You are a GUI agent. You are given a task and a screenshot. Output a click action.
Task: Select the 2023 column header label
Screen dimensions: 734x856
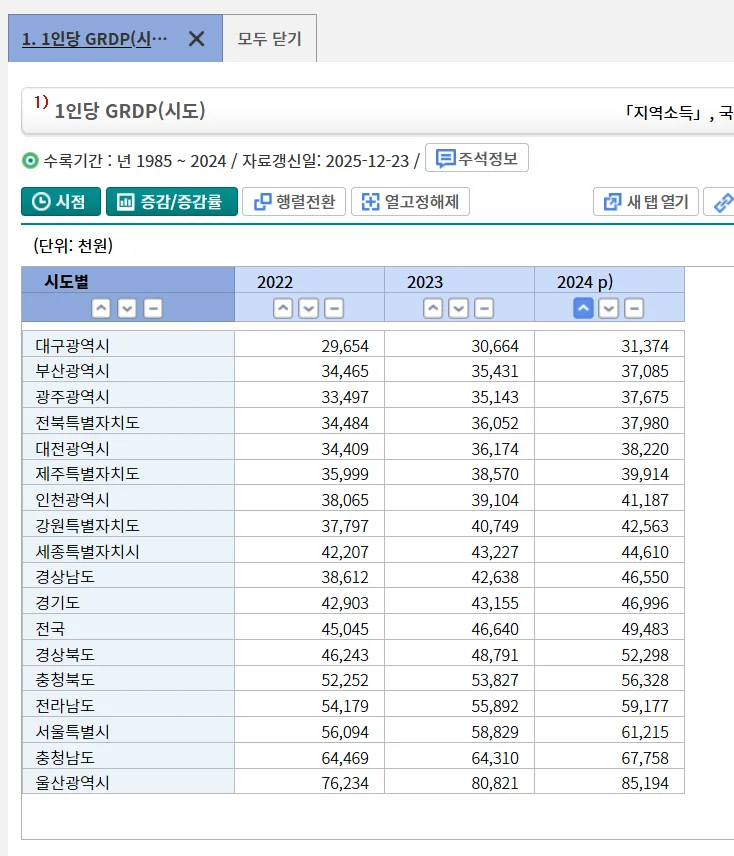pos(425,282)
